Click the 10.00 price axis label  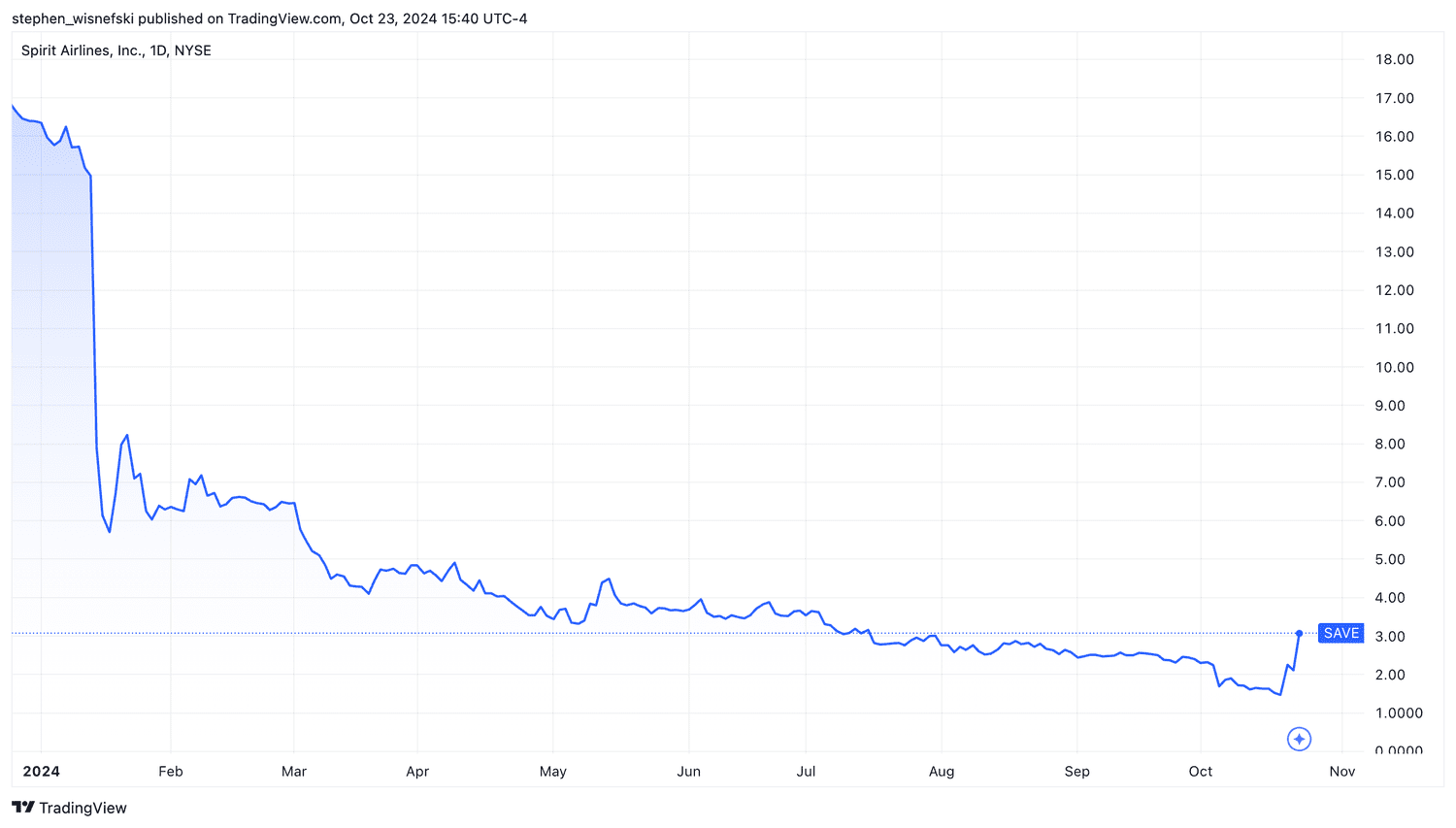pyautogui.click(x=1394, y=367)
